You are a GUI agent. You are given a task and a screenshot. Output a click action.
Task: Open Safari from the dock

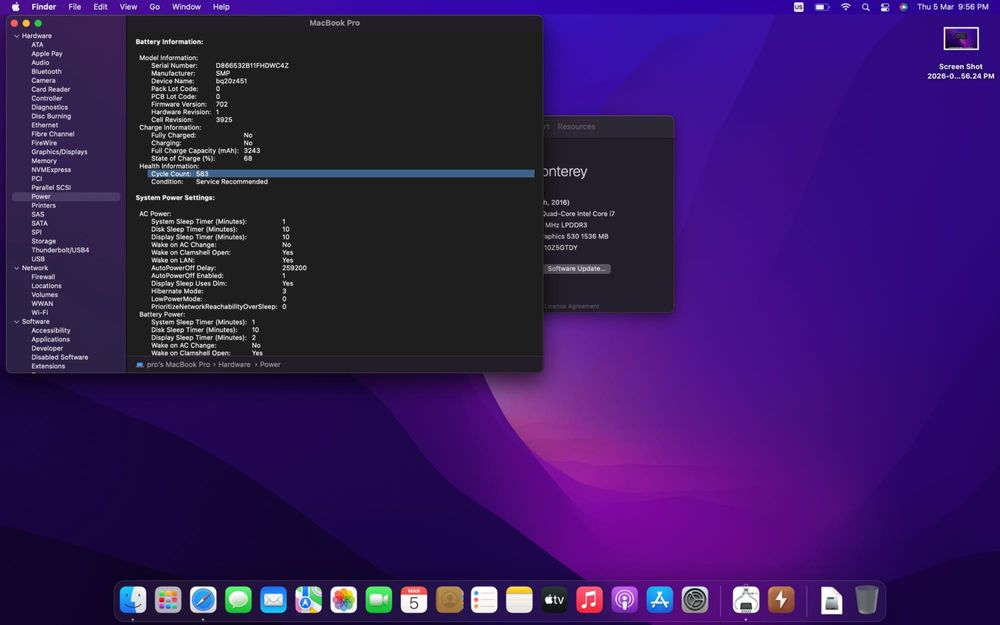[x=203, y=599]
